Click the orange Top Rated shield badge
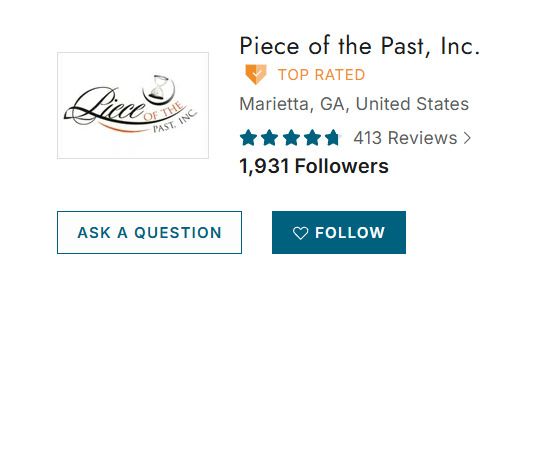547x450 pixels. pyautogui.click(x=256, y=74)
